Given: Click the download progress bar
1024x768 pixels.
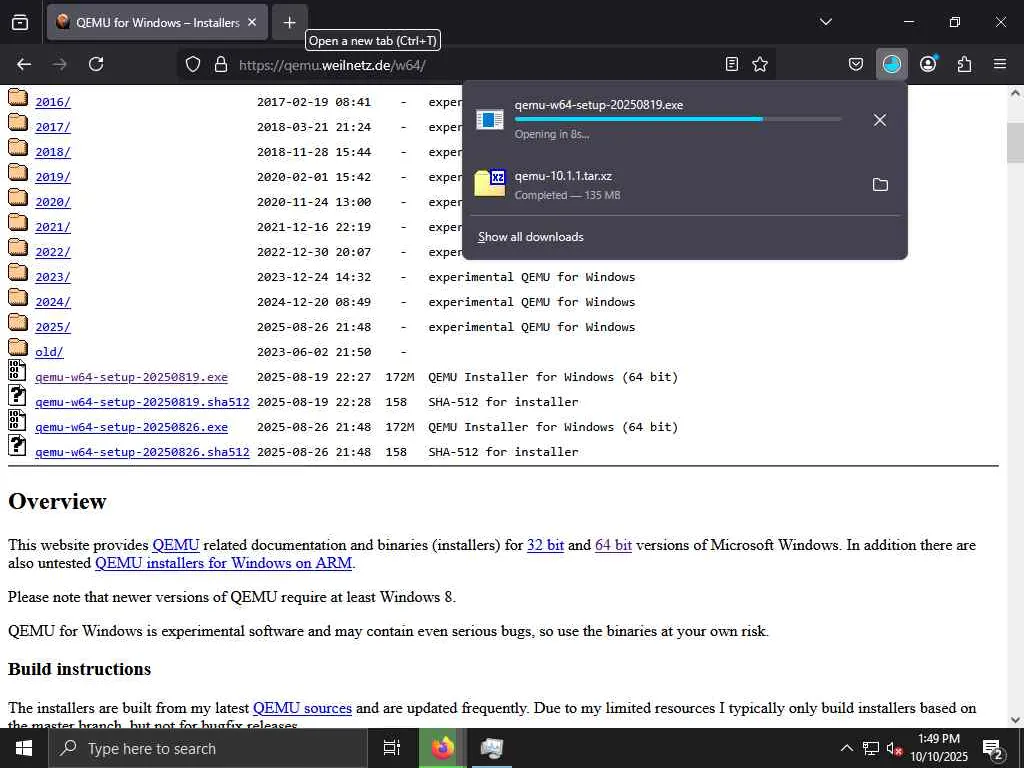Looking at the screenshot, I should point(678,119).
